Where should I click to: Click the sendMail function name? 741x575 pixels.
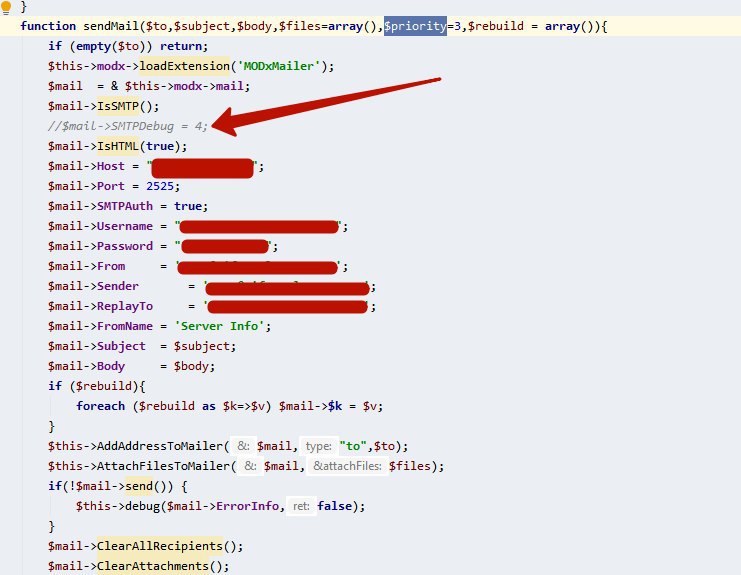click(111, 26)
